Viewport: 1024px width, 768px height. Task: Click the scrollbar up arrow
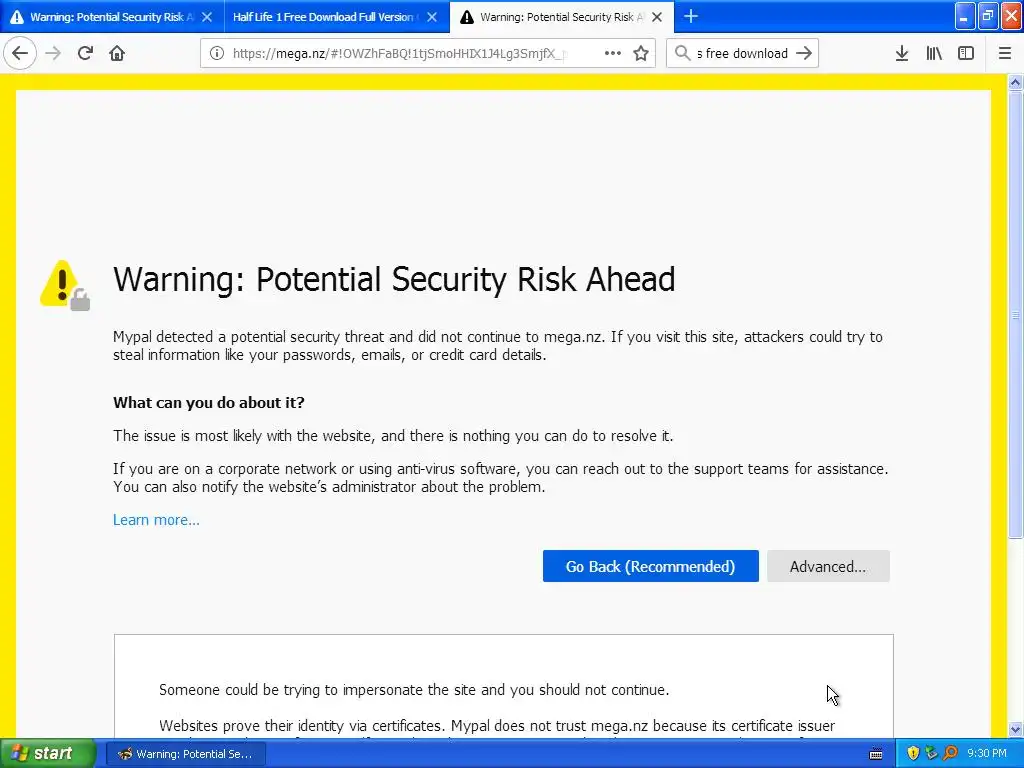[x=1016, y=82]
